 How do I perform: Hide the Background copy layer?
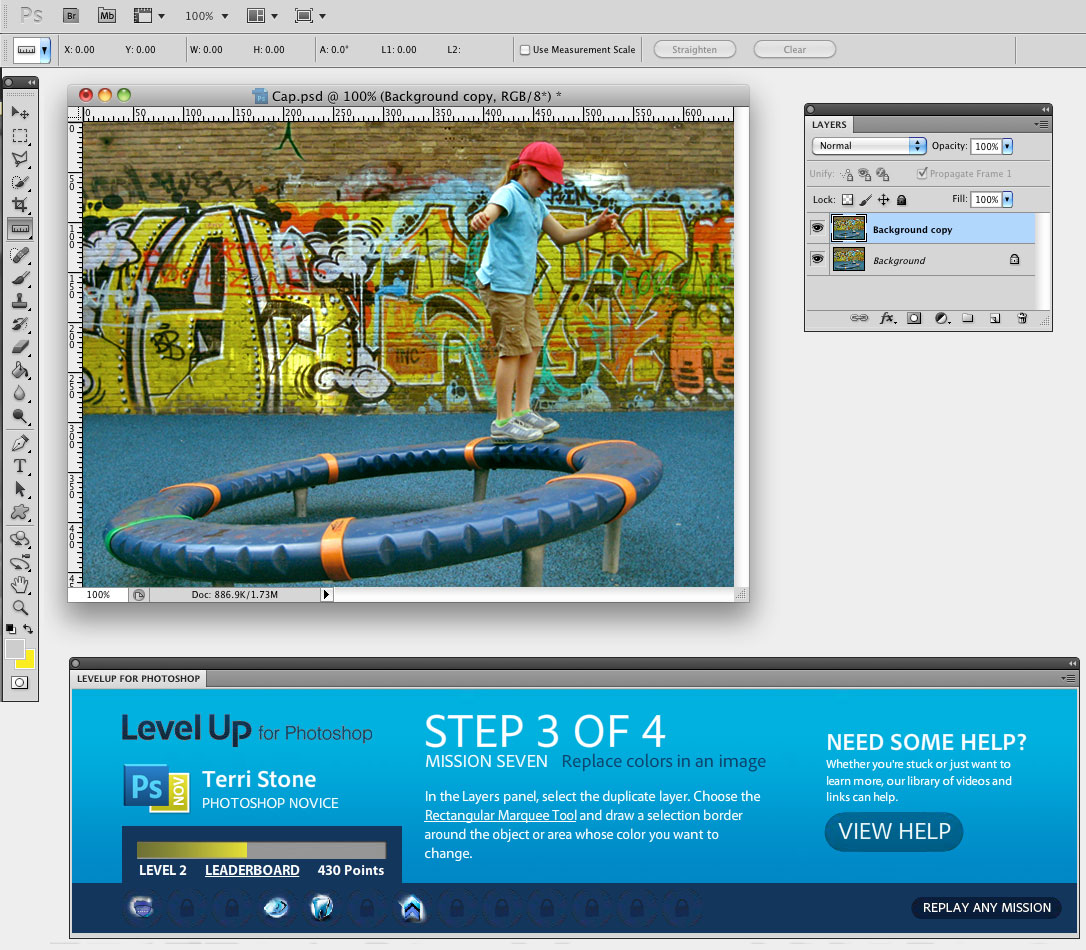point(817,229)
